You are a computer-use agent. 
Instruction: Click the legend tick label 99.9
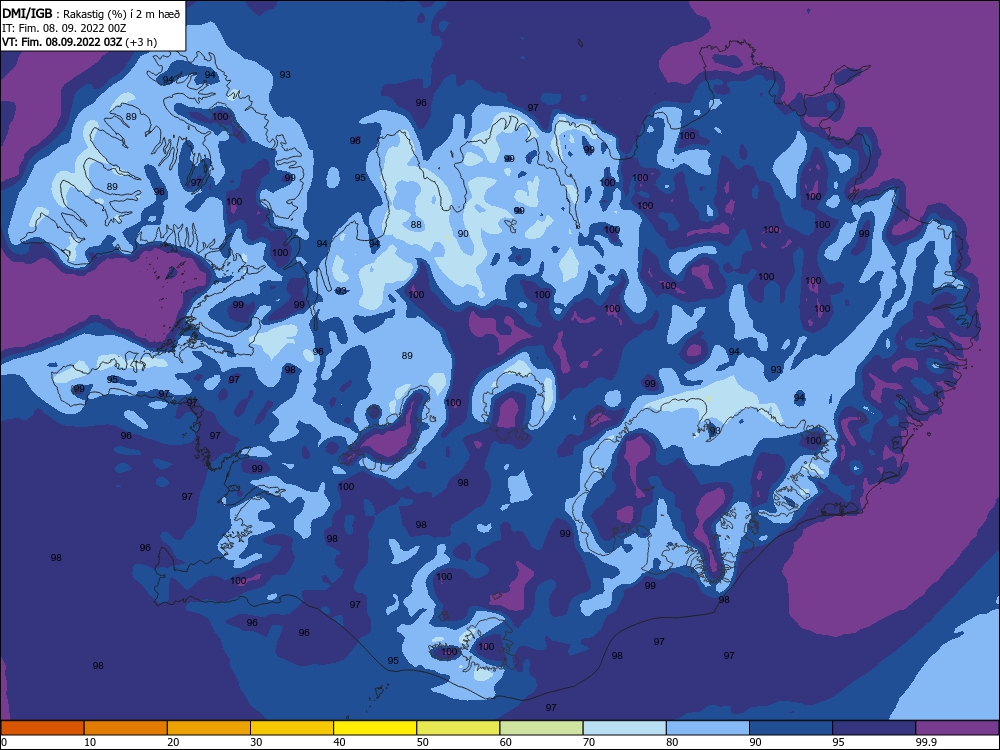click(x=925, y=742)
